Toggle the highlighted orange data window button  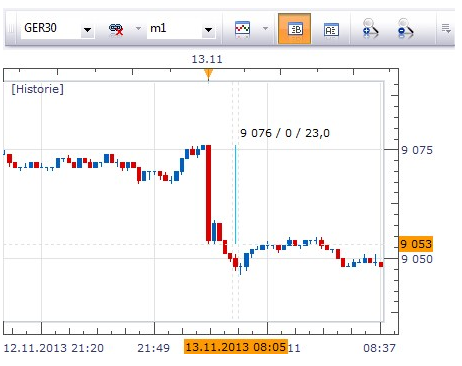(294, 29)
